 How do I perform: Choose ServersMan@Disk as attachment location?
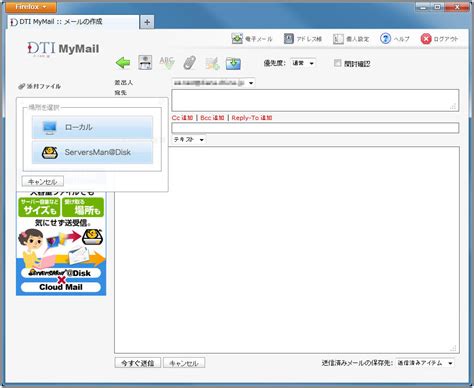pos(92,152)
